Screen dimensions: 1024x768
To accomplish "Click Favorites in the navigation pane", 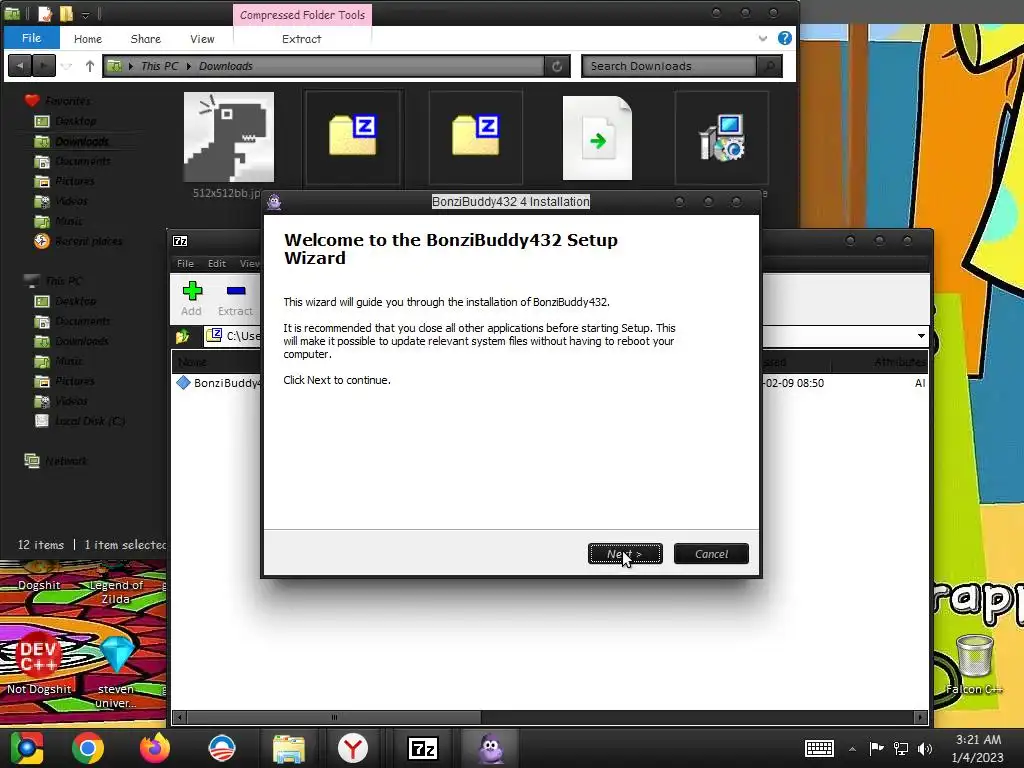I will [x=67, y=101].
